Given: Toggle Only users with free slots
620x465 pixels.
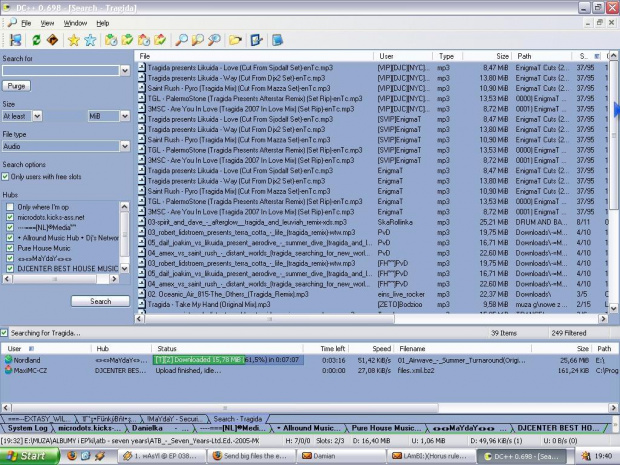Looking at the screenshot, I should [x=7, y=176].
